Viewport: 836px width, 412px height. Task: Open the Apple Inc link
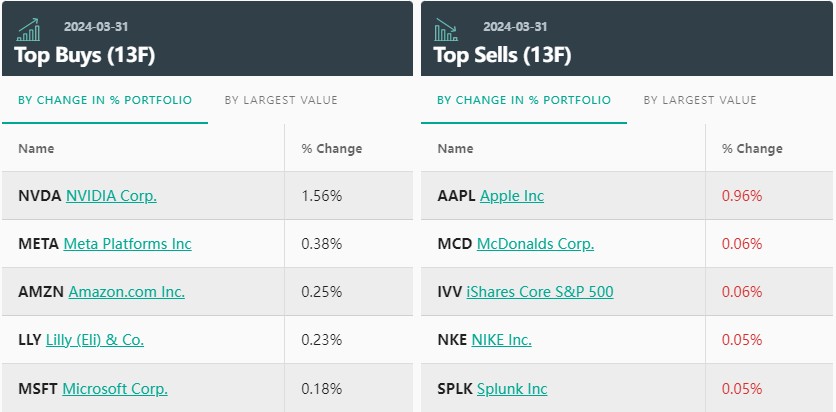[x=512, y=196]
